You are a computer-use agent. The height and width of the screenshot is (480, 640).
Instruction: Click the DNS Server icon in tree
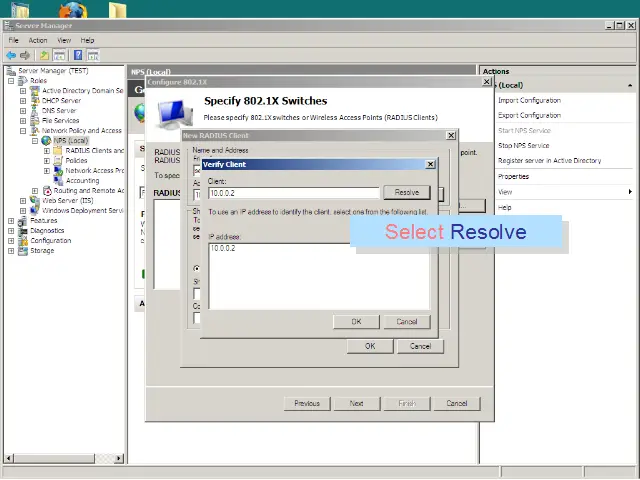tap(35, 111)
